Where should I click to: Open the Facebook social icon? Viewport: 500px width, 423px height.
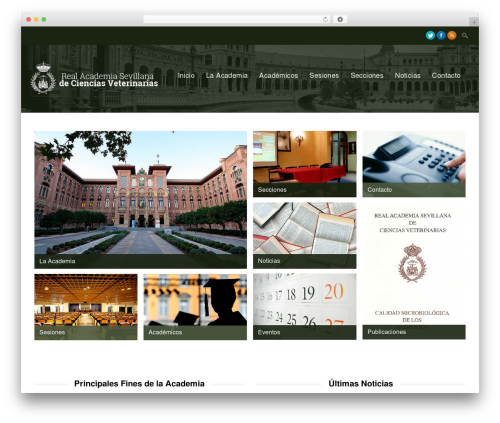coord(441,35)
